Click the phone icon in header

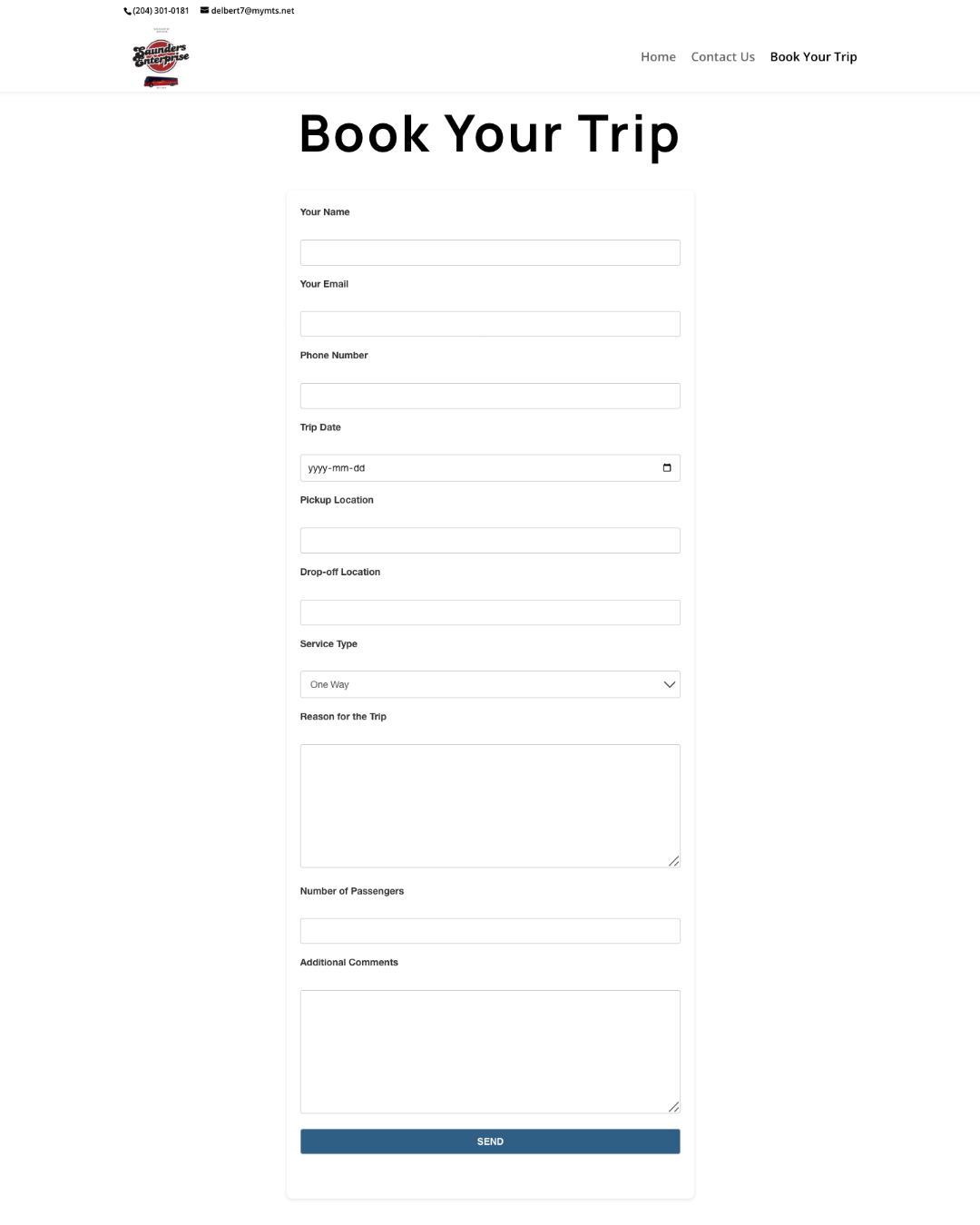[x=128, y=11]
